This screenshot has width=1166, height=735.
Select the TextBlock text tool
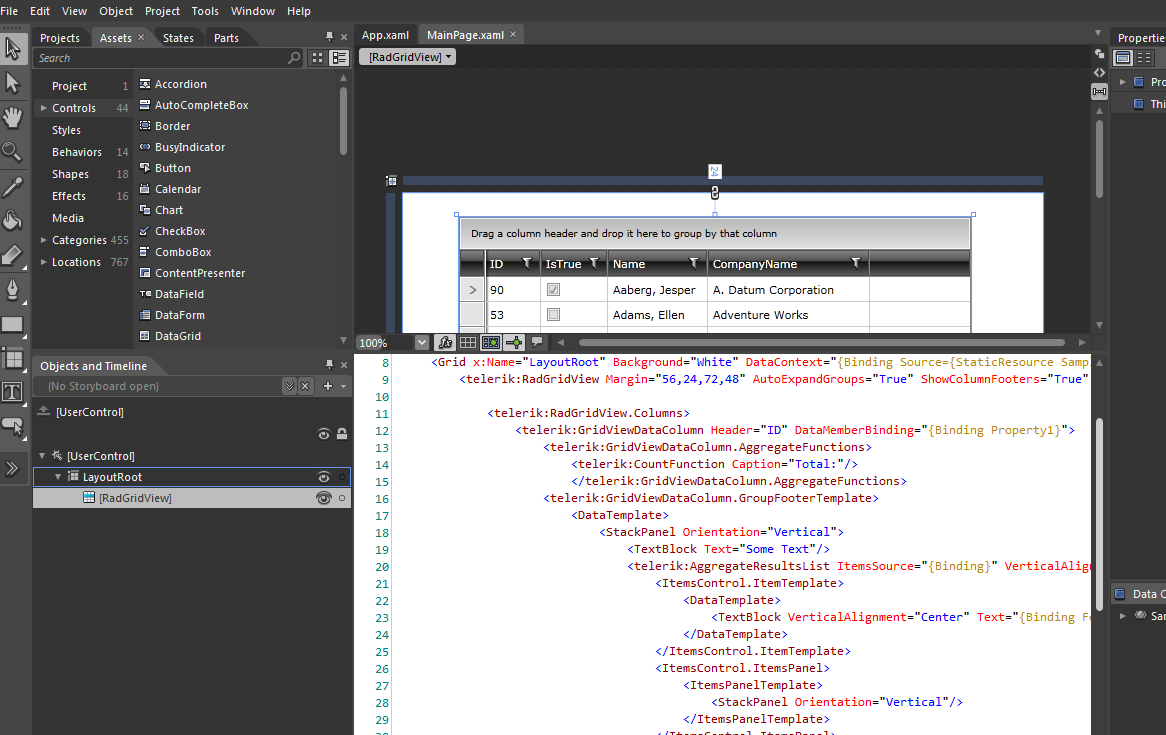pyautogui.click(x=13, y=392)
